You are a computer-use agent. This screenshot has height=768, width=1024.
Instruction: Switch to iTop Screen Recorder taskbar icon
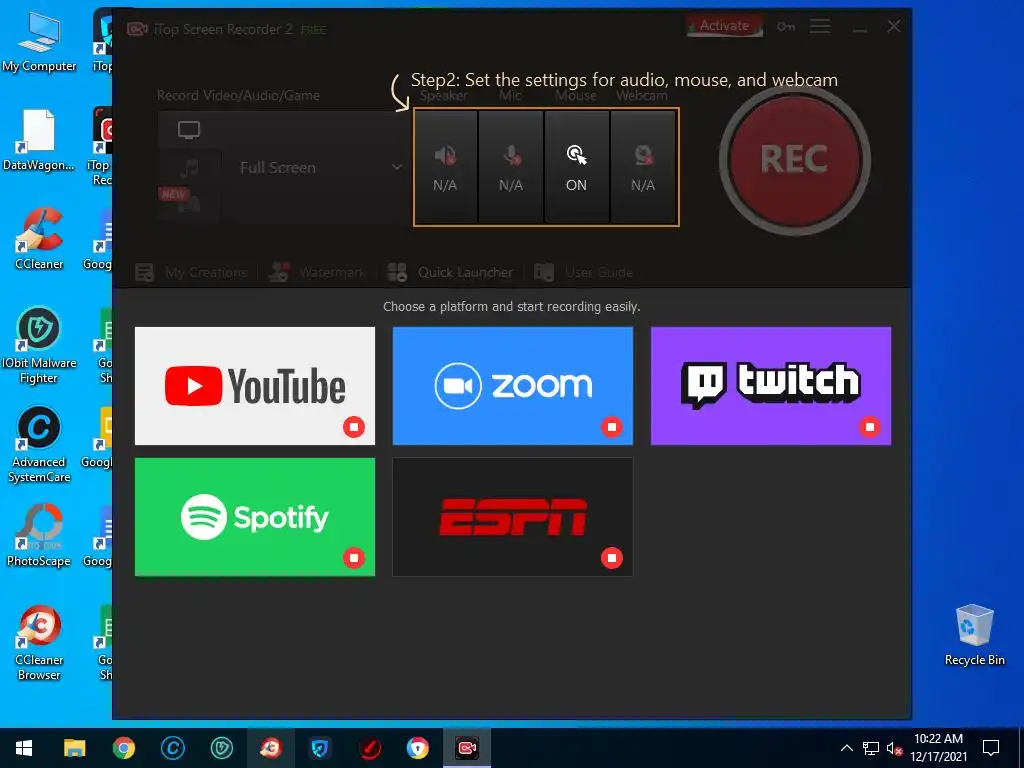coord(467,748)
